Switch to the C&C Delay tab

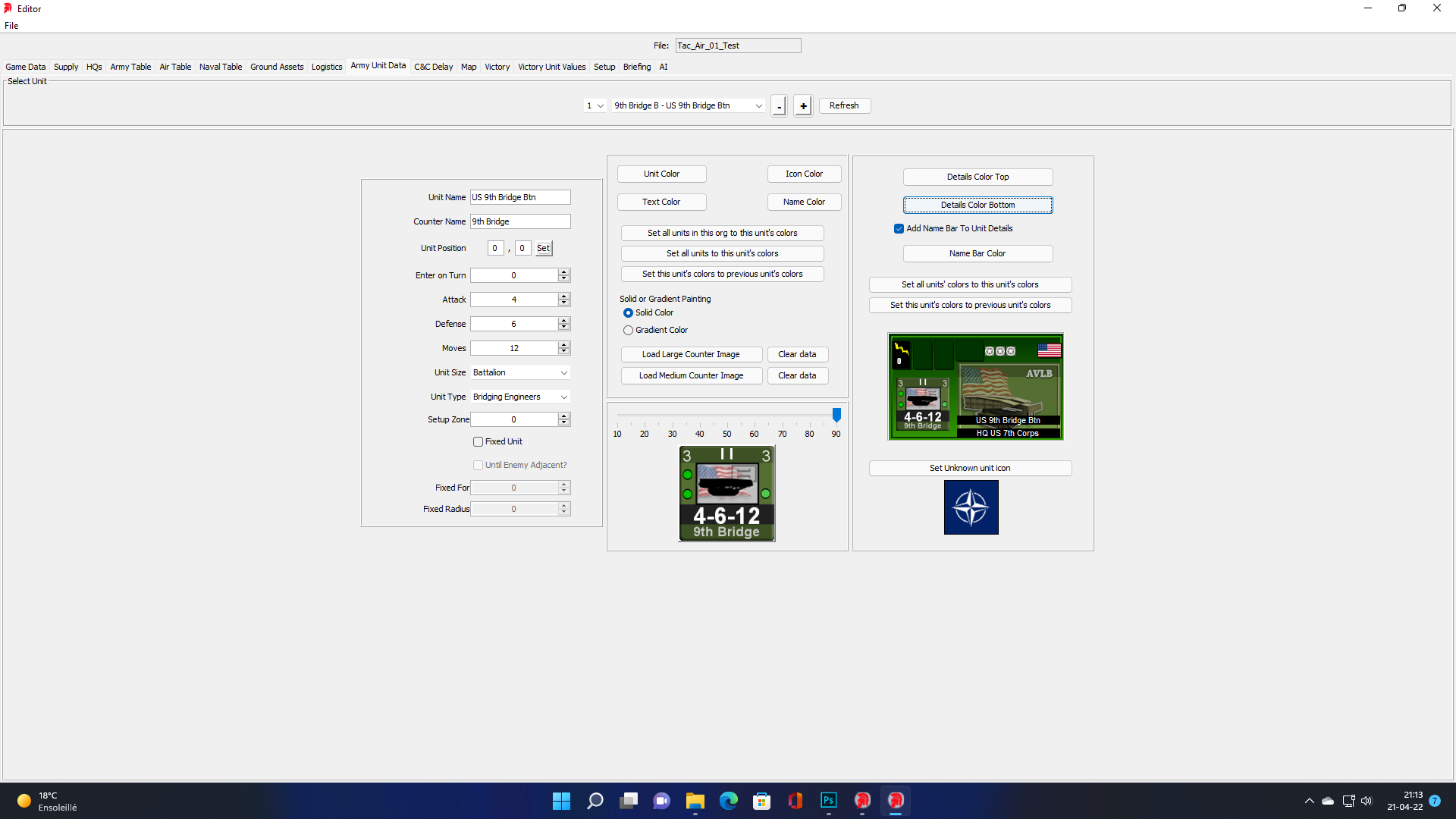tap(434, 67)
